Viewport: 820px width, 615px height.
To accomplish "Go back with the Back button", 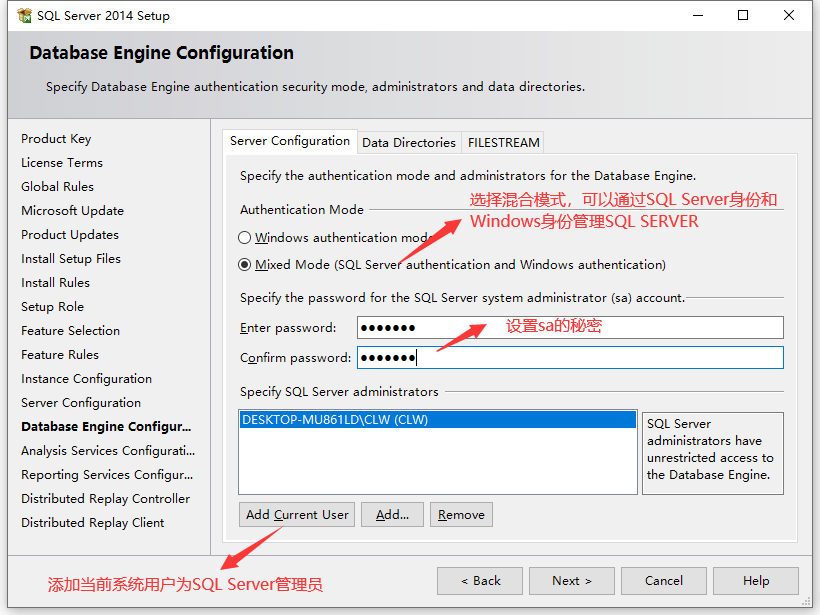I will 480,581.
